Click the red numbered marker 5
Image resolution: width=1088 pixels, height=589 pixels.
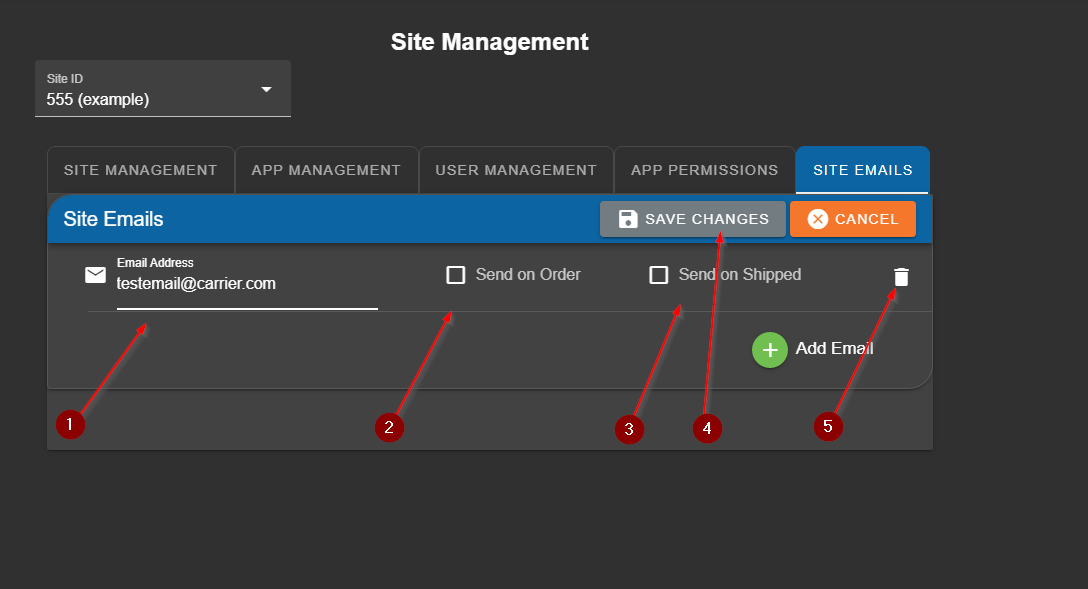coord(827,426)
